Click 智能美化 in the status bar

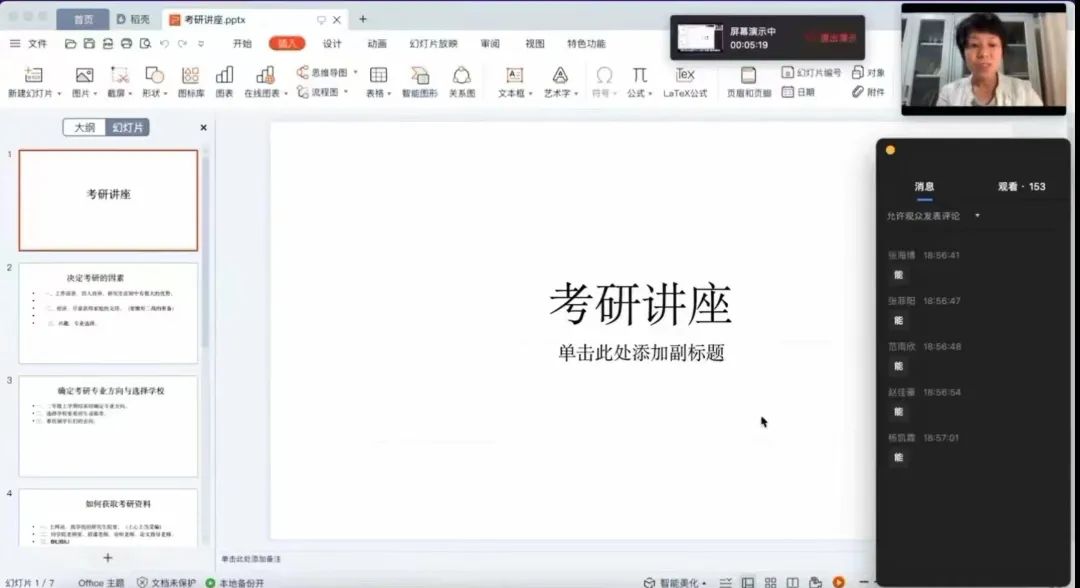coord(675,582)
